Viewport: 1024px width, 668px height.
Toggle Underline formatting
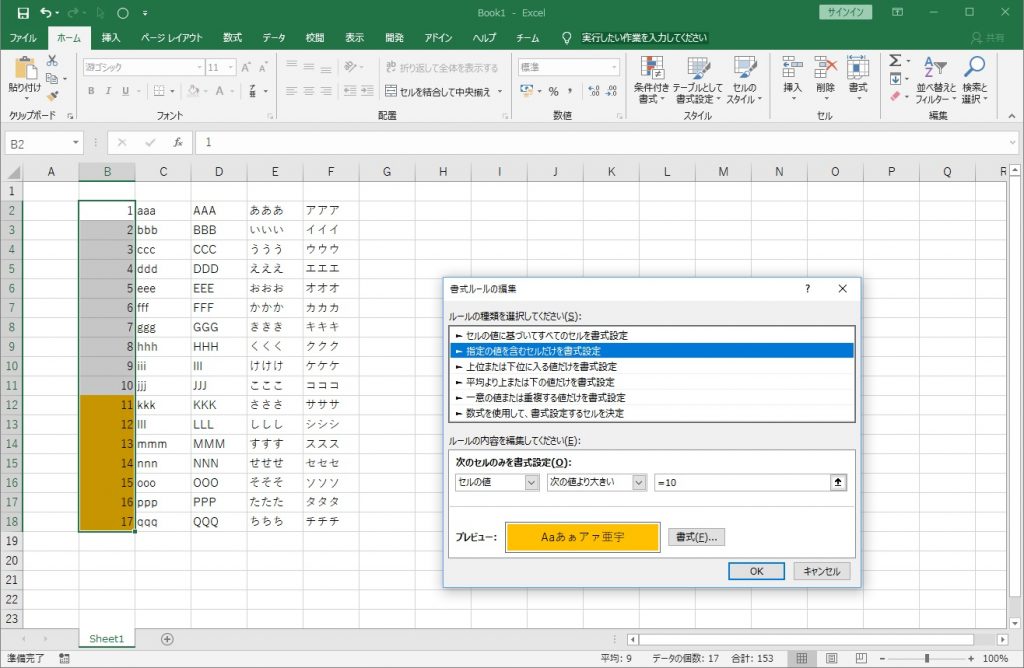[x=125, y=91]
